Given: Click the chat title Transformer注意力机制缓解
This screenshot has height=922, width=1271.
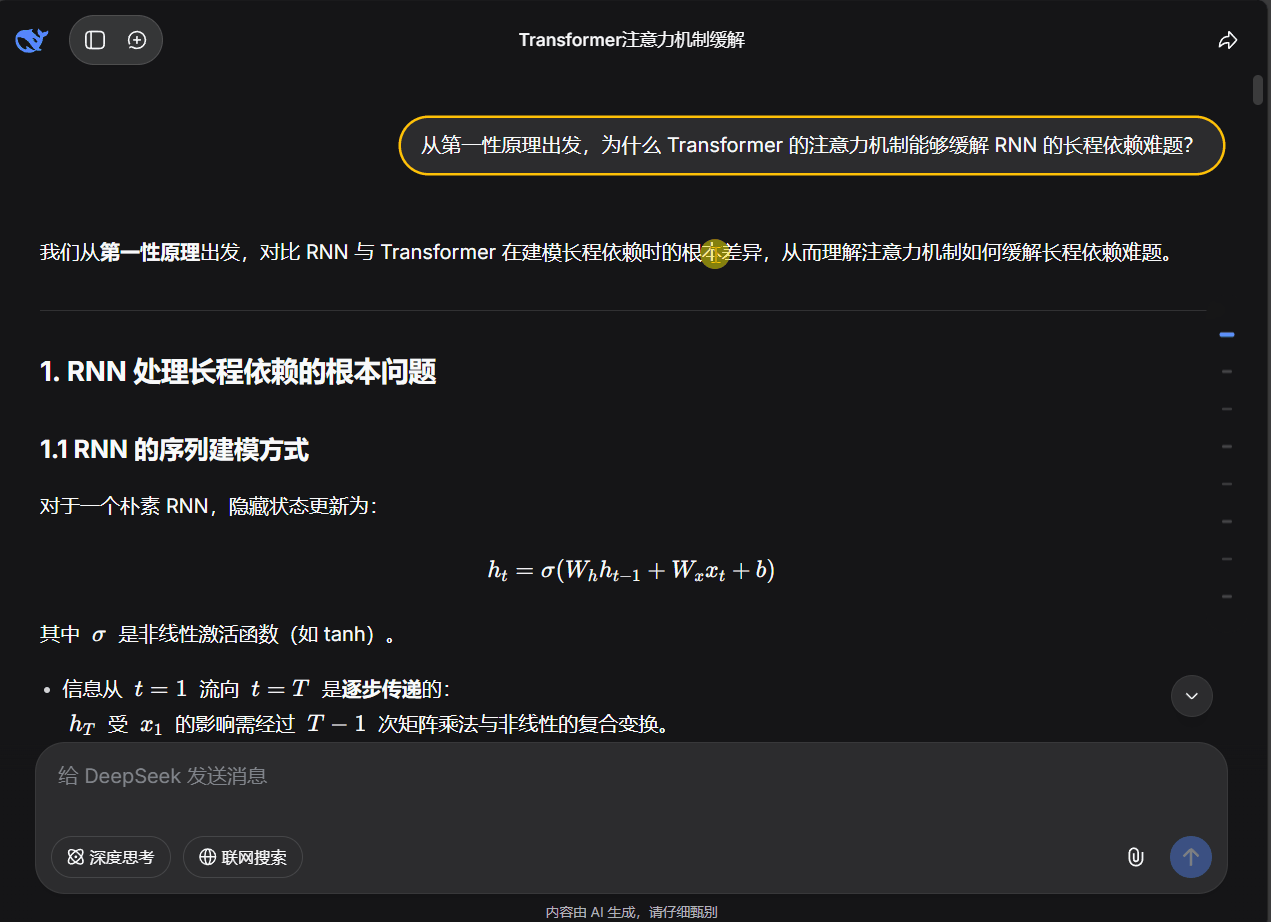Looking at the screenshot, I should tap(634, 39).
